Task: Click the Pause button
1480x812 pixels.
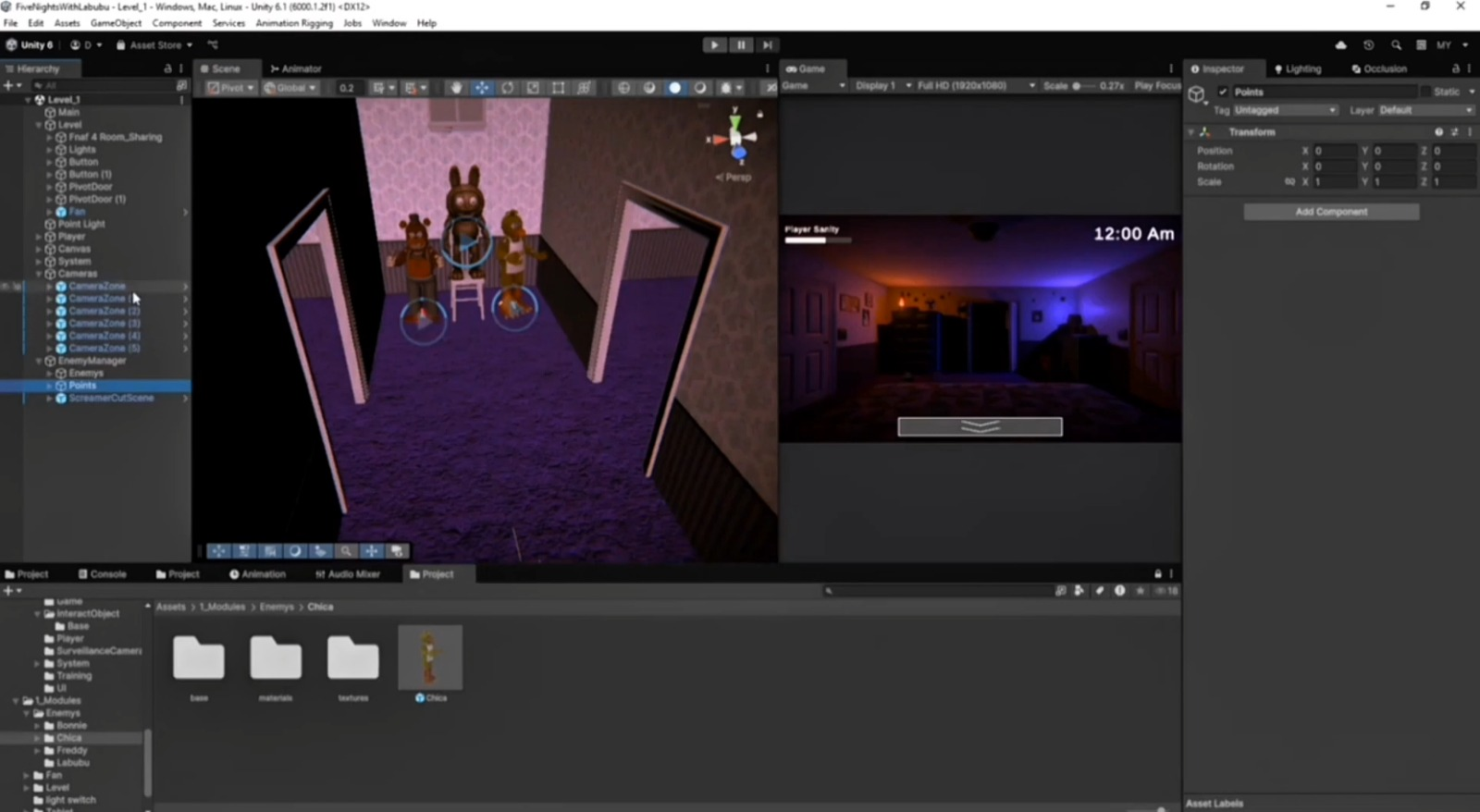Action: [x=741, y=44]
